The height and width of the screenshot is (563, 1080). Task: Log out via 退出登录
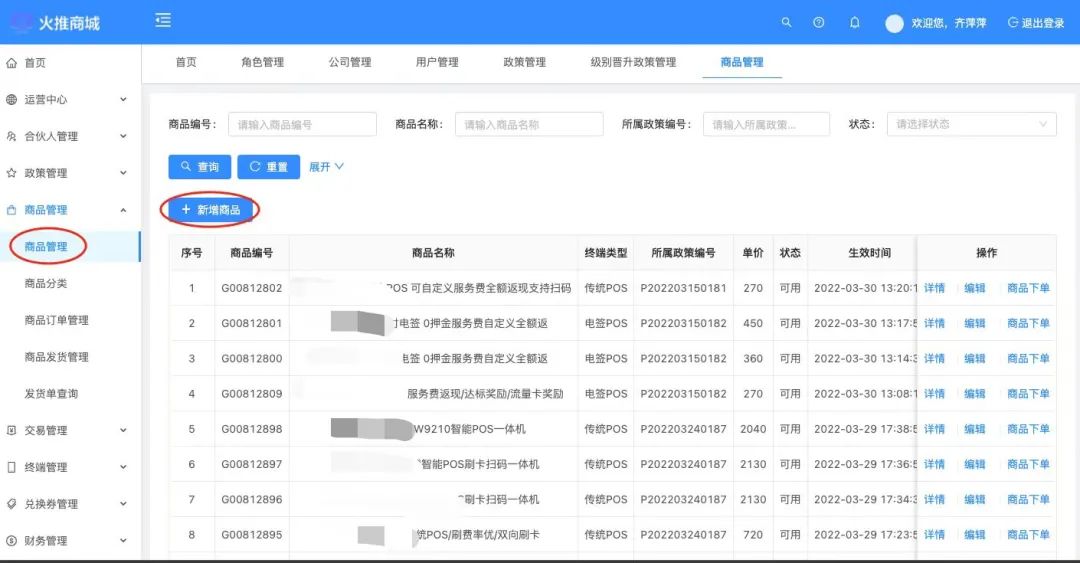(x=1036, y=23)
